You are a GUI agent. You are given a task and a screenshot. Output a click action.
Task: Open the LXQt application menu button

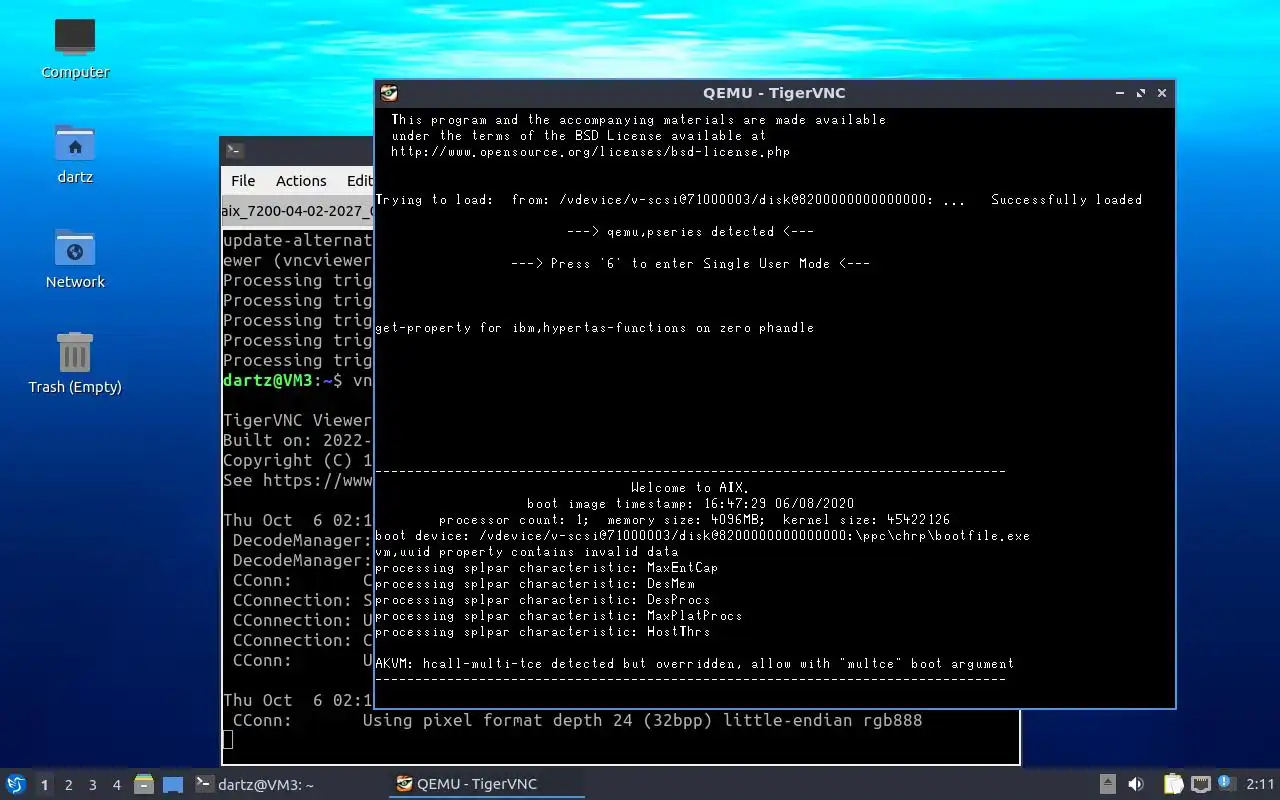[16, 784]
